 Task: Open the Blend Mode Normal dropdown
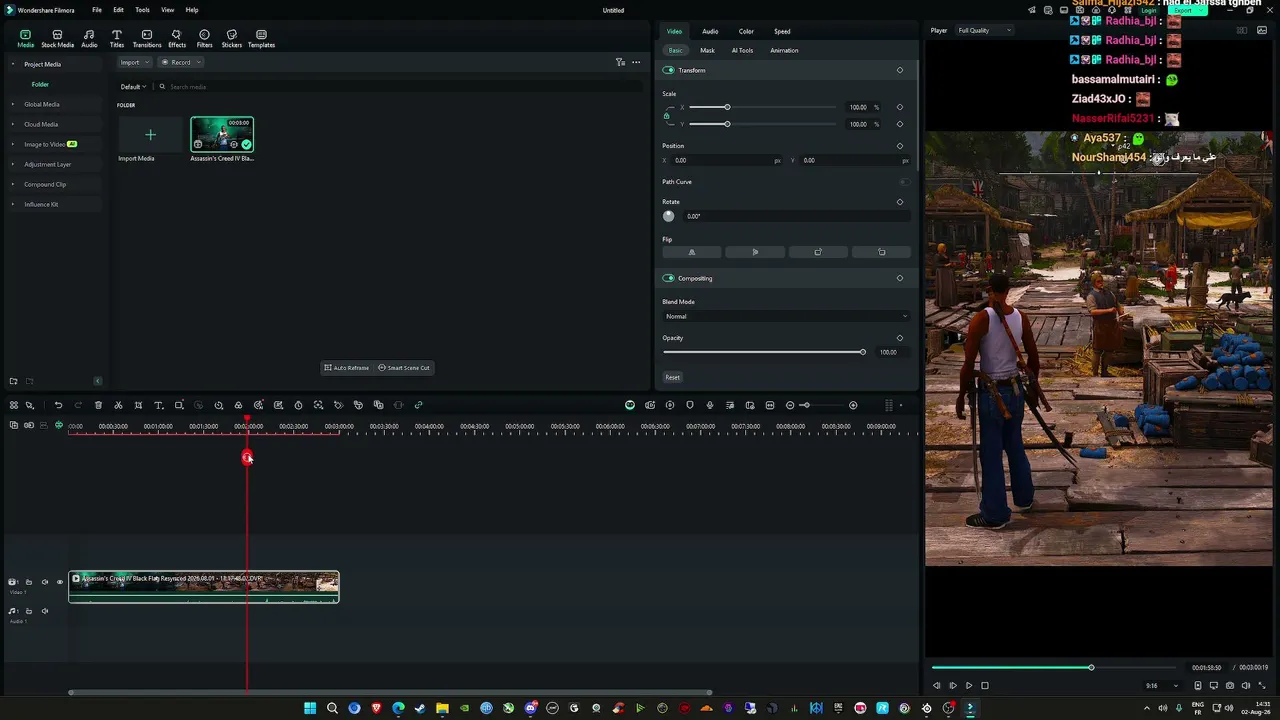[786, 316]
